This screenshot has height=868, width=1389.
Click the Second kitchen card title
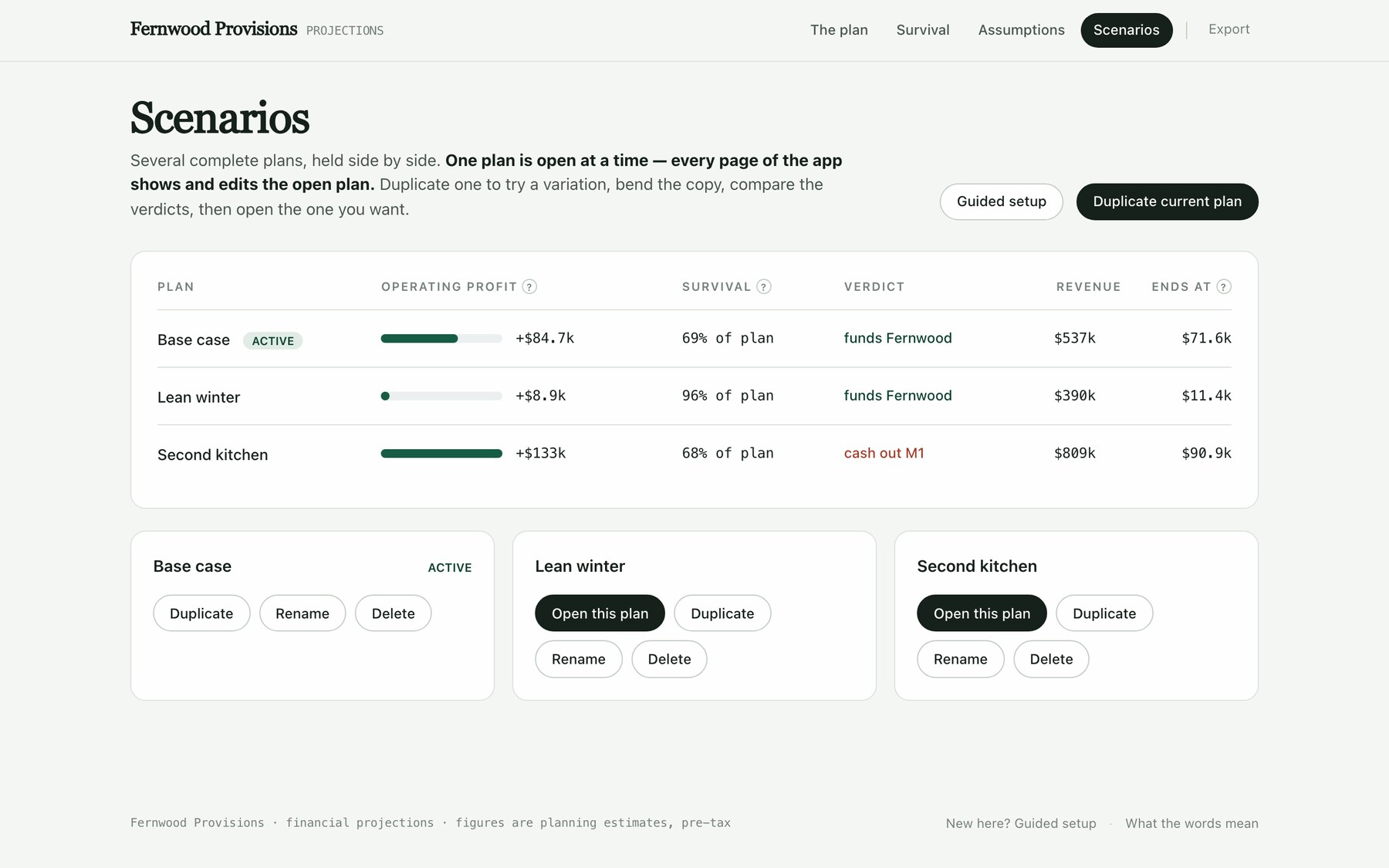(976, 566)
